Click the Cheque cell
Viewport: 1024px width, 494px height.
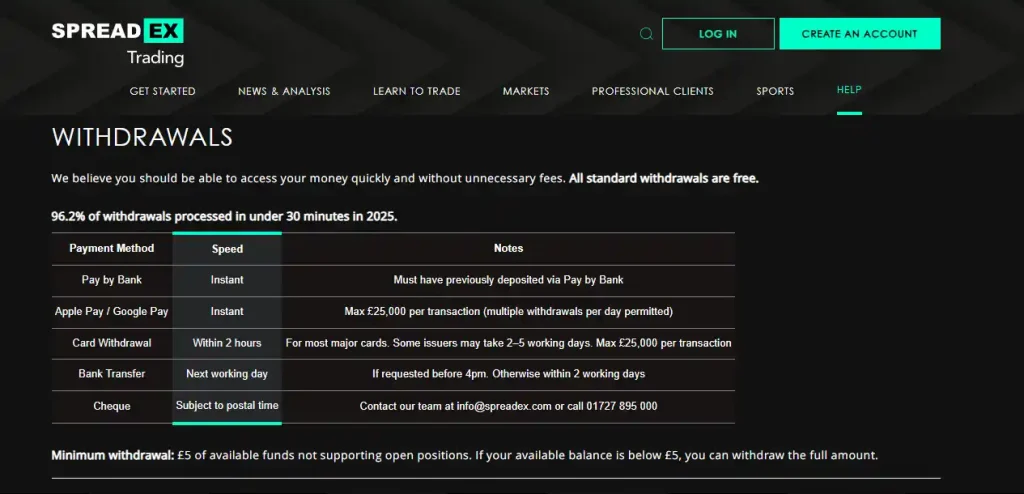pos(112,406)
